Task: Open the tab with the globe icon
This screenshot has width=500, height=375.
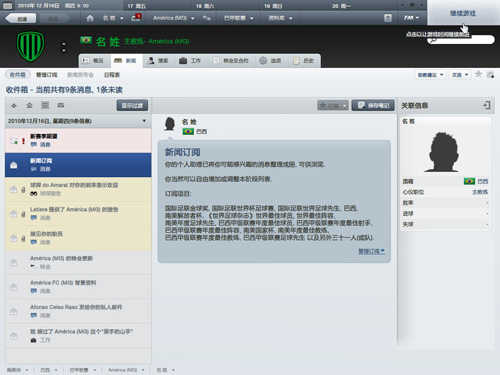Action: click(x=270, y=61)
